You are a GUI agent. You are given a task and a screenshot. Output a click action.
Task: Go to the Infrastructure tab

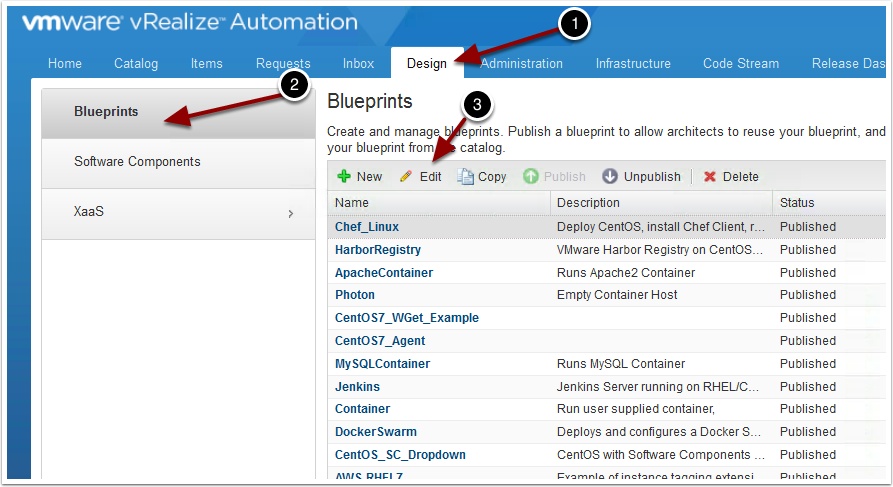tap(633, 63)
